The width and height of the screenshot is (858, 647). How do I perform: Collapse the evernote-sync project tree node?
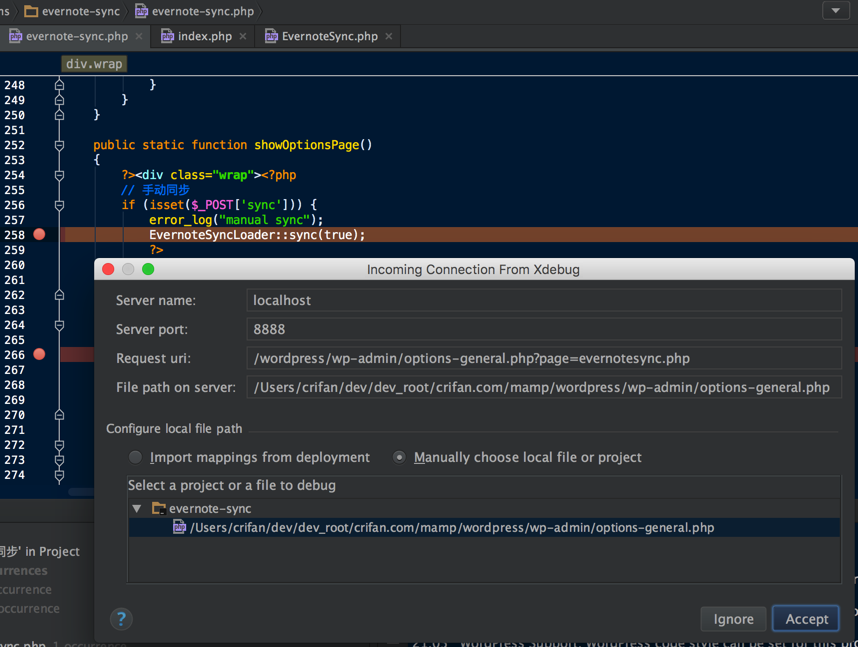(137, 509)
